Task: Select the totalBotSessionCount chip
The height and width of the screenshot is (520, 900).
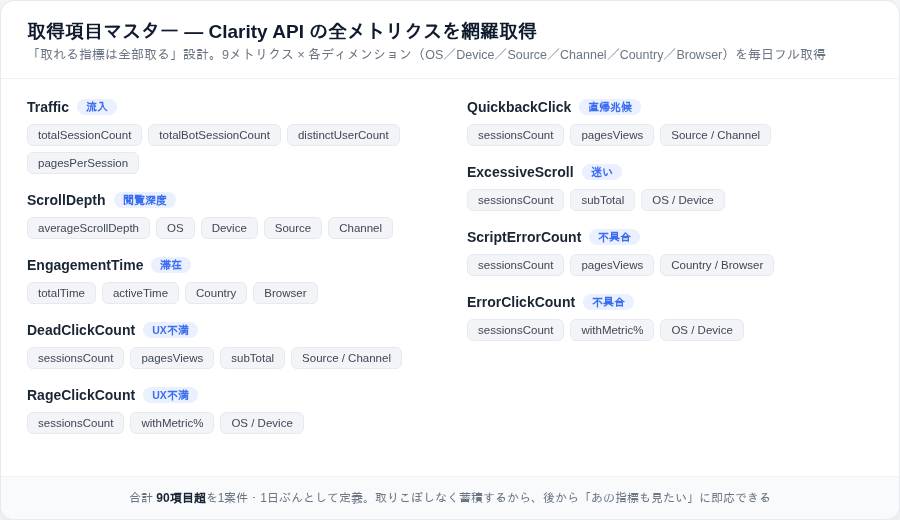Action: (x=214, y=135)
